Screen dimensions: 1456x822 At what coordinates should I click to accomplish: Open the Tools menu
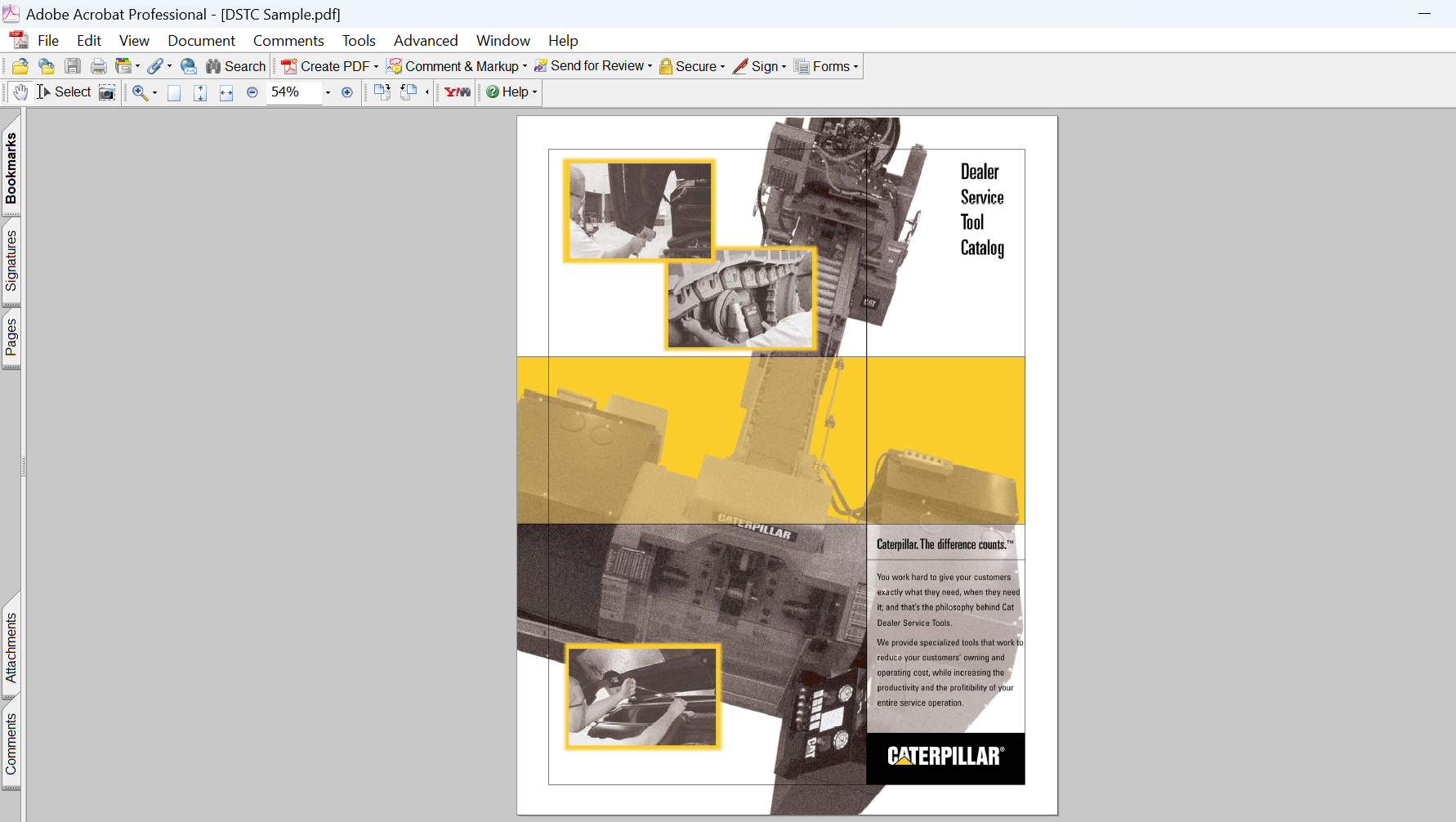click(x=359, y=41)
